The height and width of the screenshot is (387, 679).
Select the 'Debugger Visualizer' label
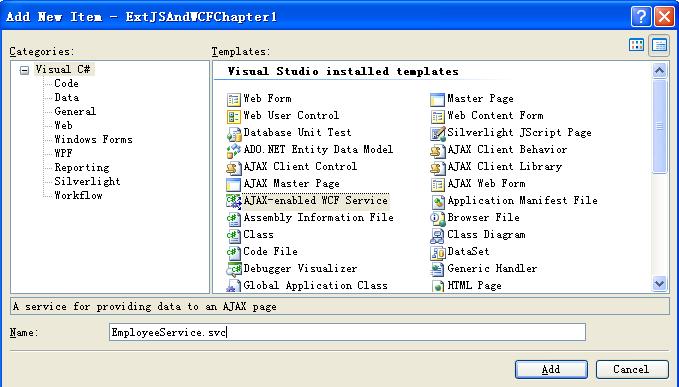point(300,269)
